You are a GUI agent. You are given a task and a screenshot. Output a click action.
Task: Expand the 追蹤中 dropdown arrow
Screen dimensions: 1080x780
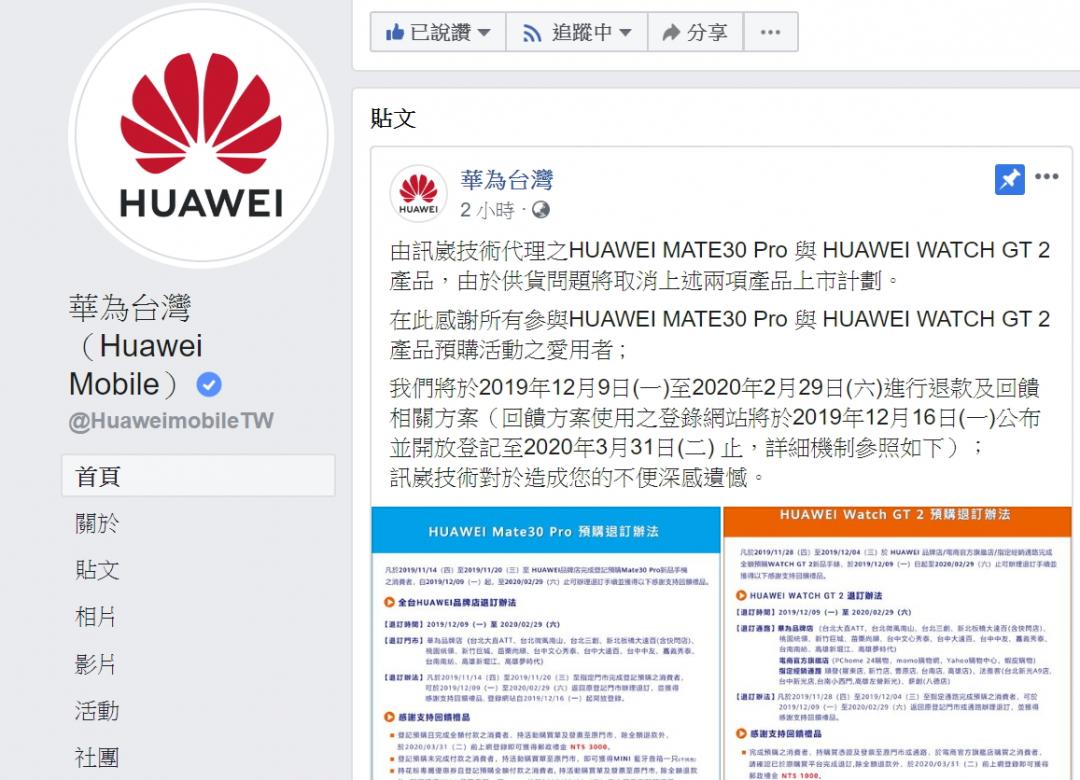click(625, 32)
